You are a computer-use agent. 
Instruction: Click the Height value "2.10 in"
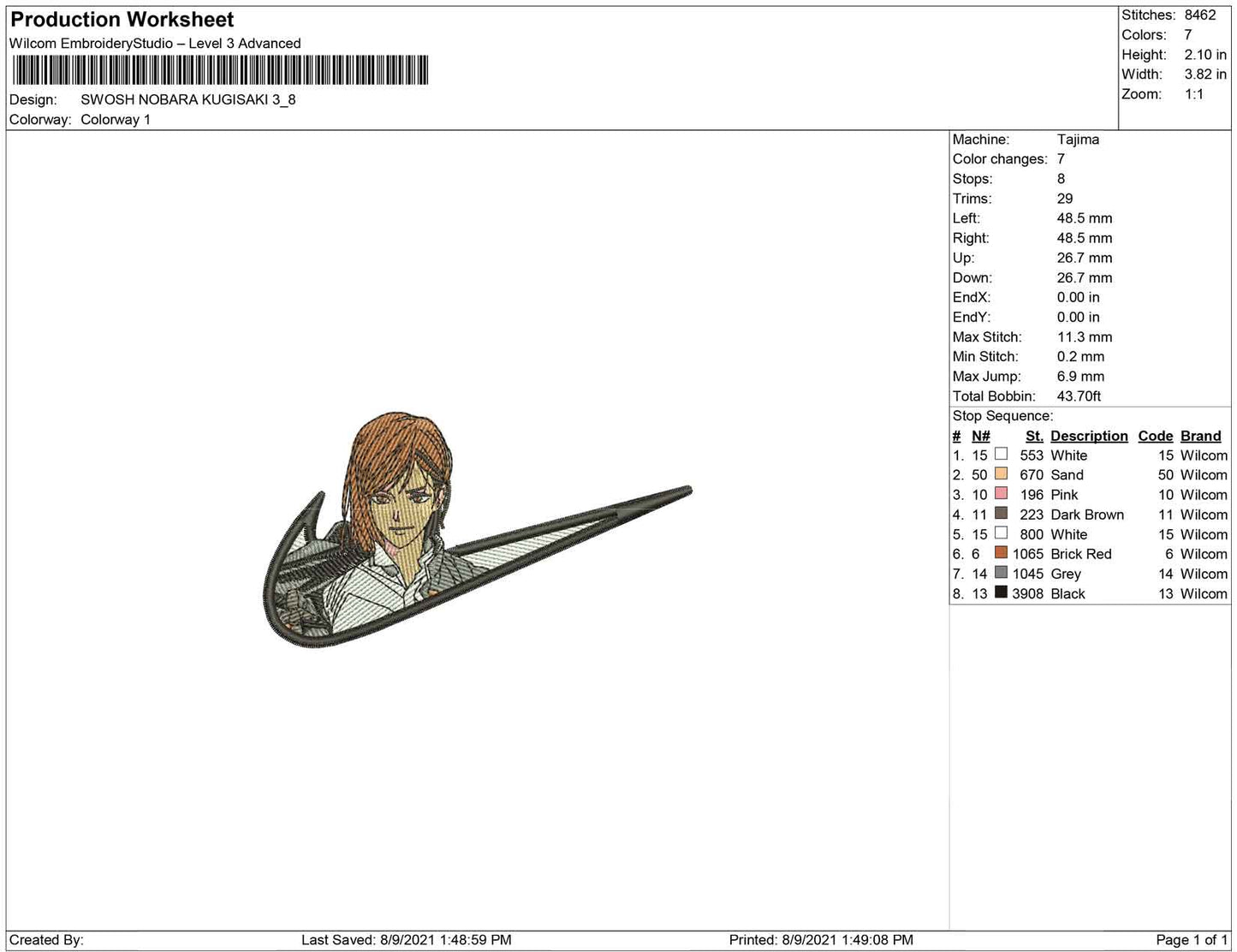pos(1205,55)
